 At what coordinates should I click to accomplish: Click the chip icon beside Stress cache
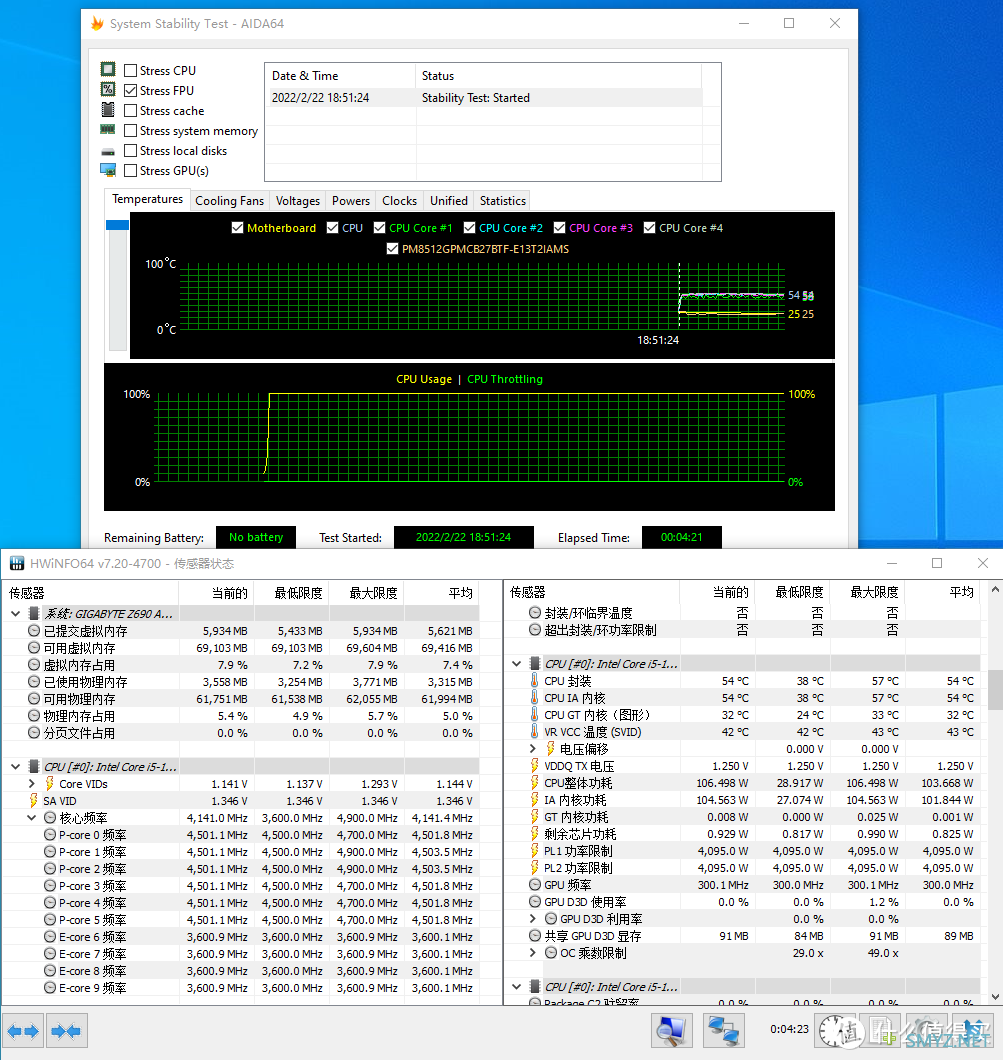[x=108, y=110]
